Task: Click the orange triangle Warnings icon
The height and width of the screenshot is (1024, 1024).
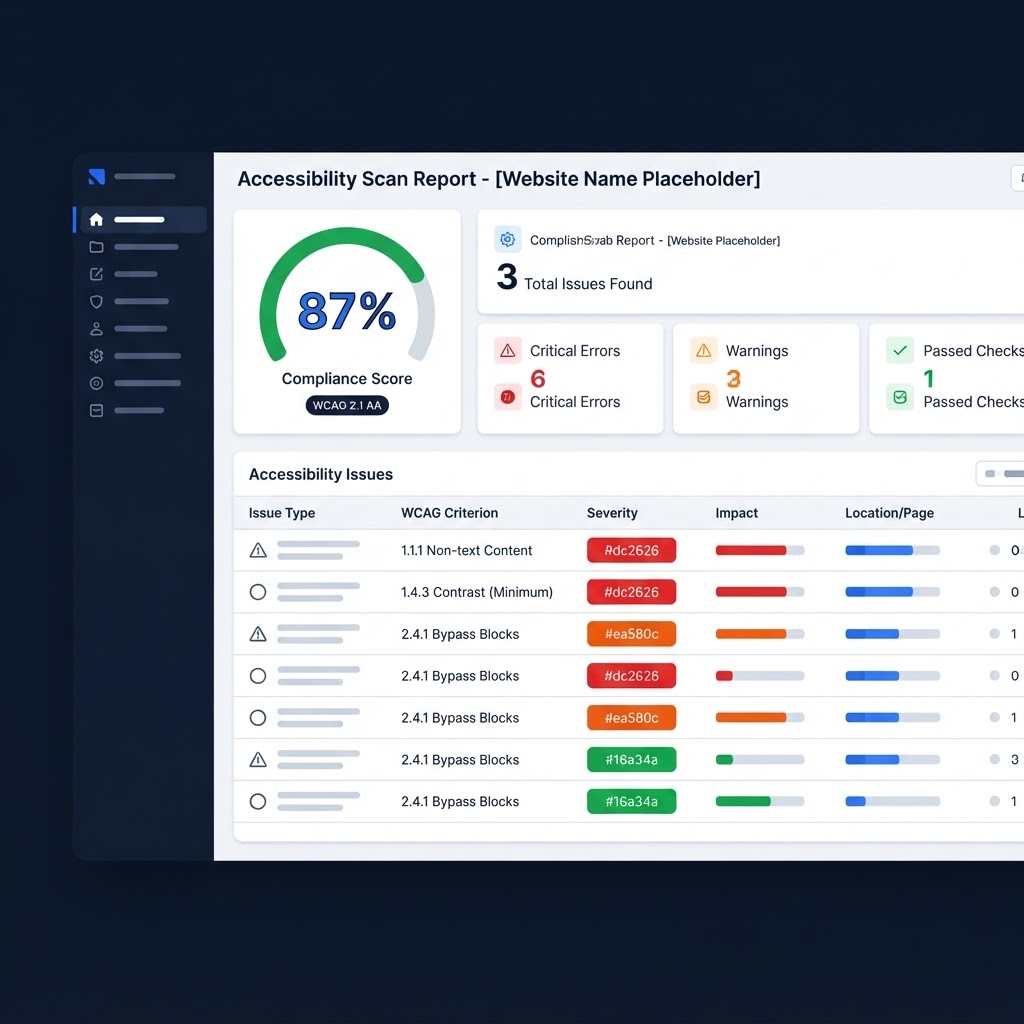Action: (703, 351)
